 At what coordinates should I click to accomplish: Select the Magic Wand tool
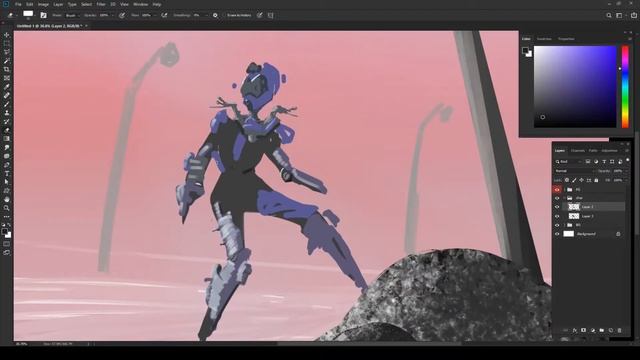point(7,61)
